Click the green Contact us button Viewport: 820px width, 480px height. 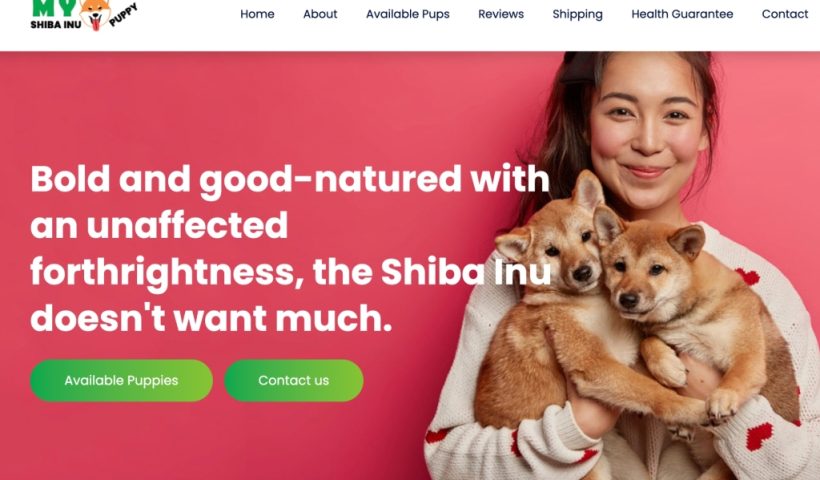[x=294, y=381]
